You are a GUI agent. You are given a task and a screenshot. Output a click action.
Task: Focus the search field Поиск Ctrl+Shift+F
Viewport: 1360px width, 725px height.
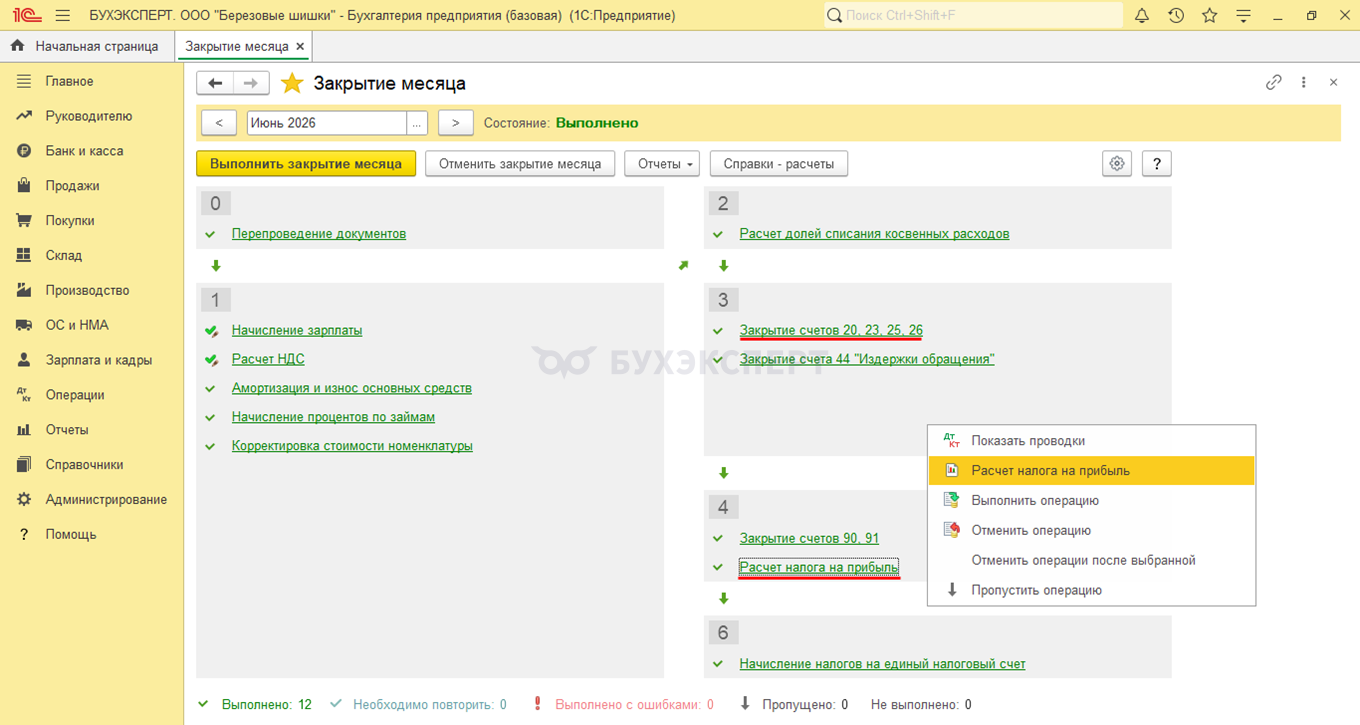973,16
